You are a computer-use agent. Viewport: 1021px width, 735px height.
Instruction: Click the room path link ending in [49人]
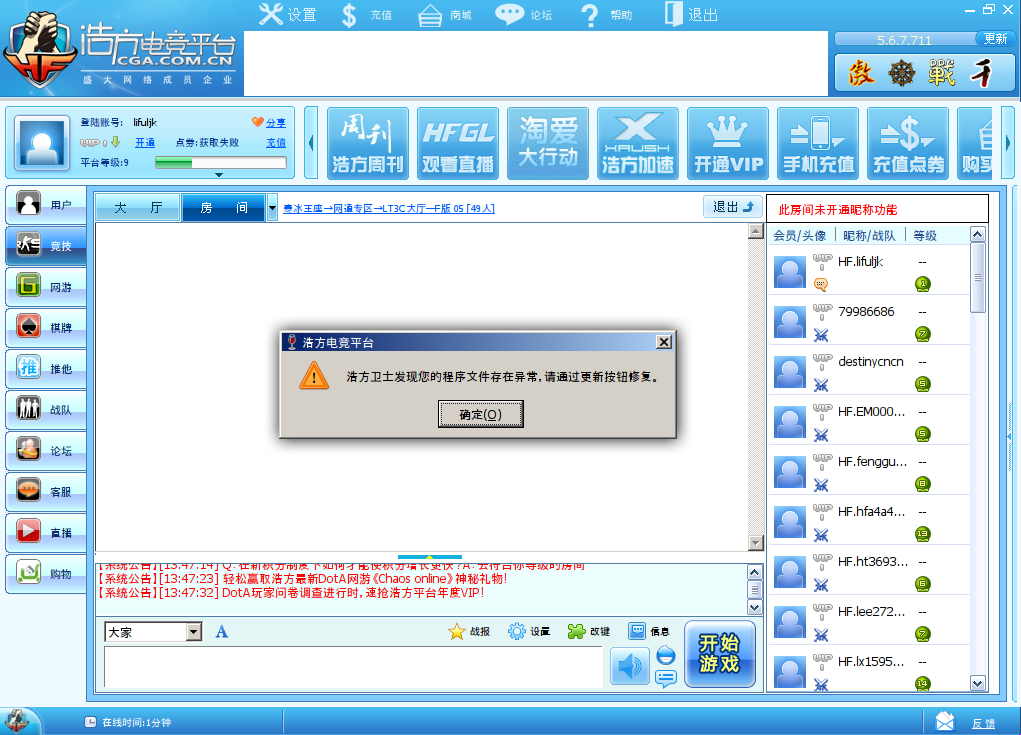click(x=389, y=208)
